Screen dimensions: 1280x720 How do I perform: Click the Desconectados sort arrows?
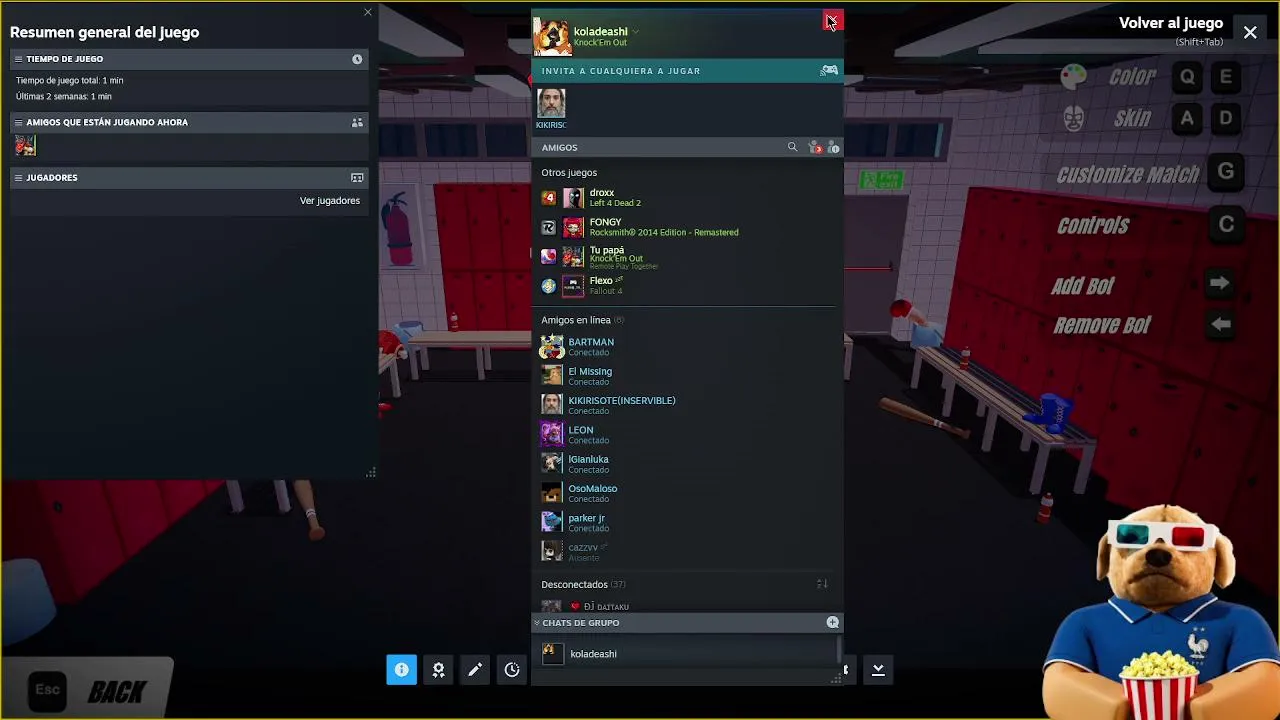coord(822,584)
